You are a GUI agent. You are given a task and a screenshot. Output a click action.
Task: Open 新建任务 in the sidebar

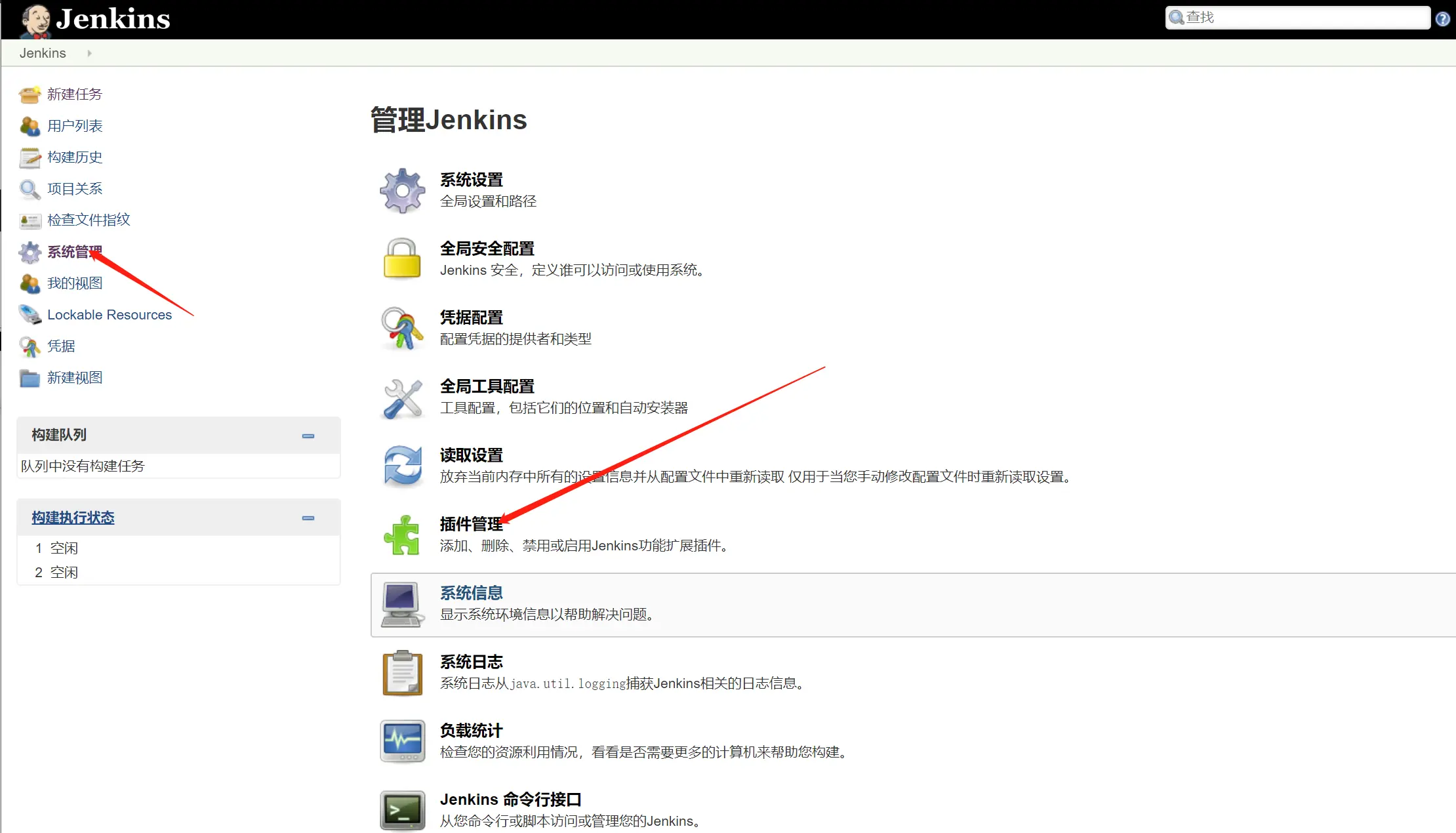pos(75,94)
